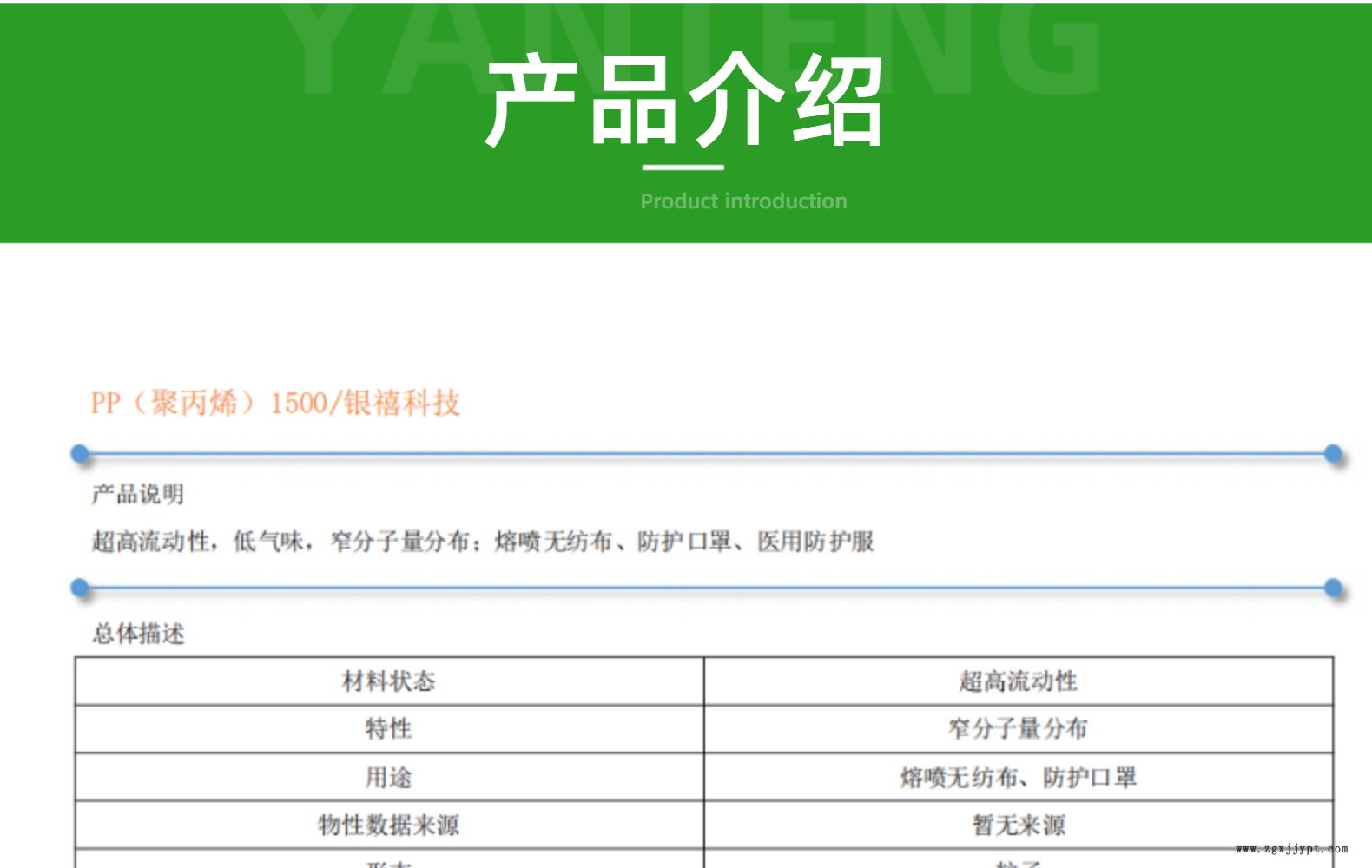Click the 暂无来源 table cell

point(1018,825)
